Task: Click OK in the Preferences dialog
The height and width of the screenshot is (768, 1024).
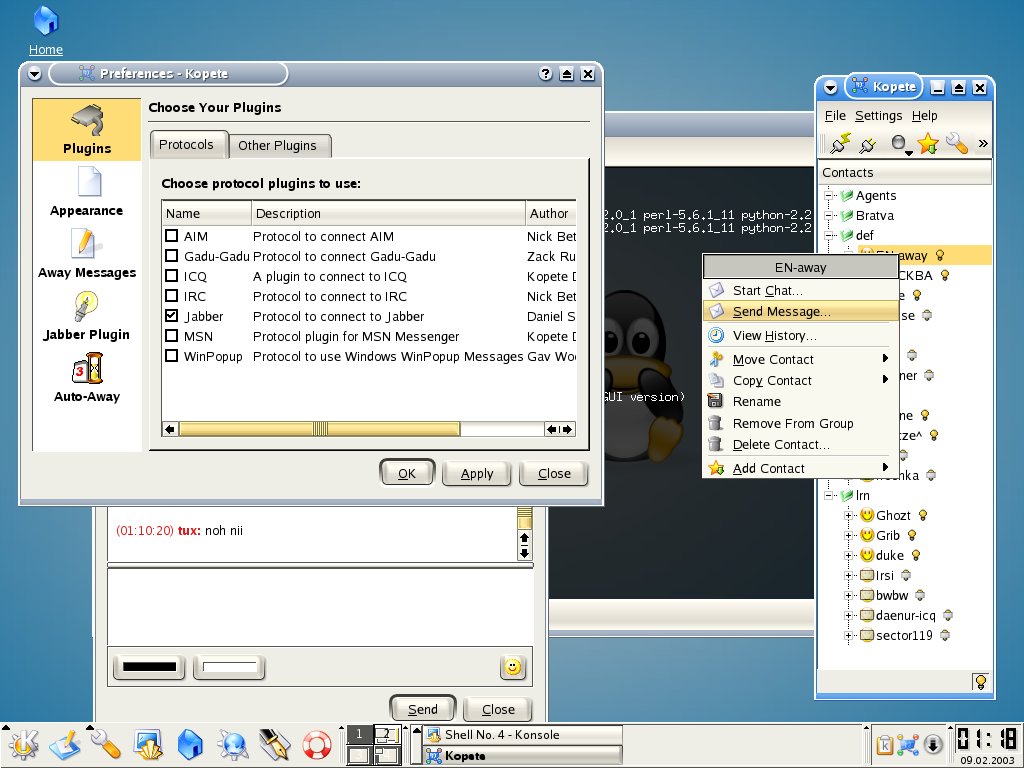Action: click(407, 473)
